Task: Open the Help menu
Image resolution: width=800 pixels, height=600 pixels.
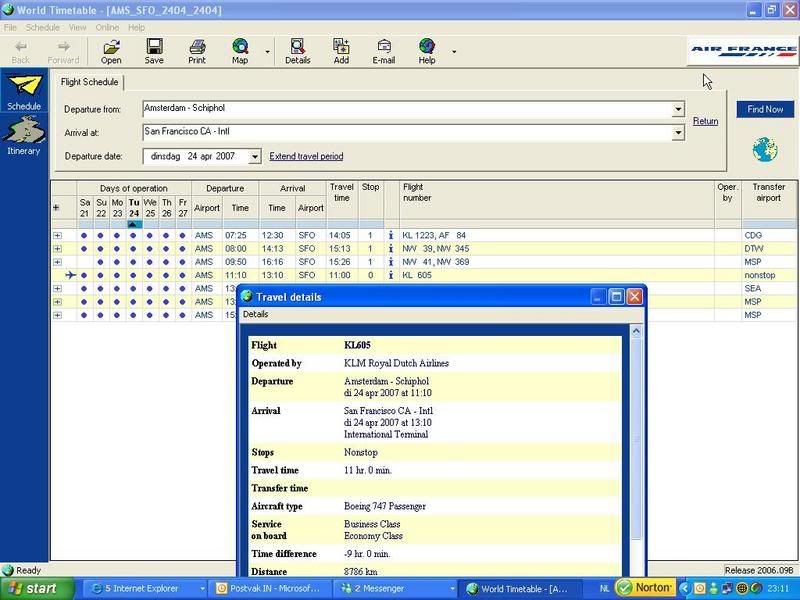Action: coord(136,28)
